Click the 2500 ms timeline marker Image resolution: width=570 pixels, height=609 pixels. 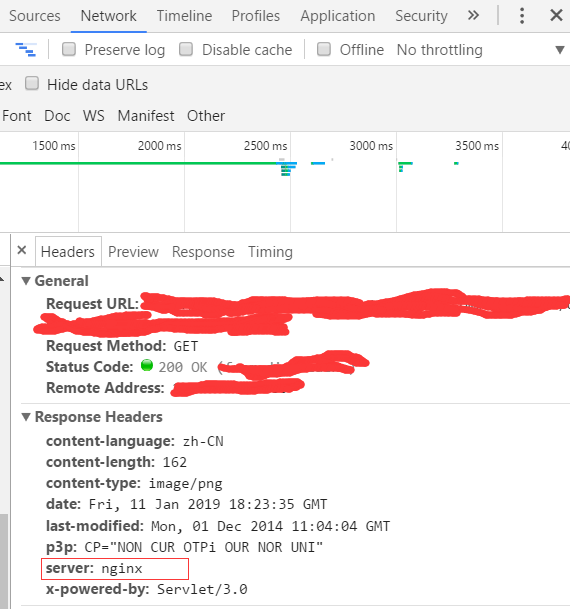pyautogui.click(x=265, y=146)
